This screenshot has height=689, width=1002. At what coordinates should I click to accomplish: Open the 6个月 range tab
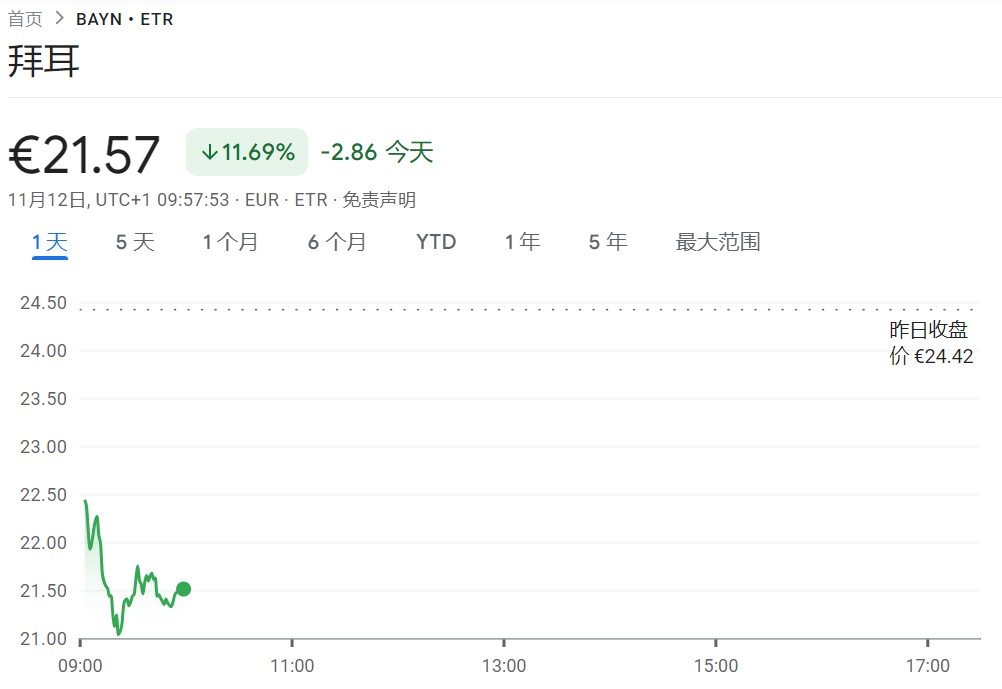point(337,242)
